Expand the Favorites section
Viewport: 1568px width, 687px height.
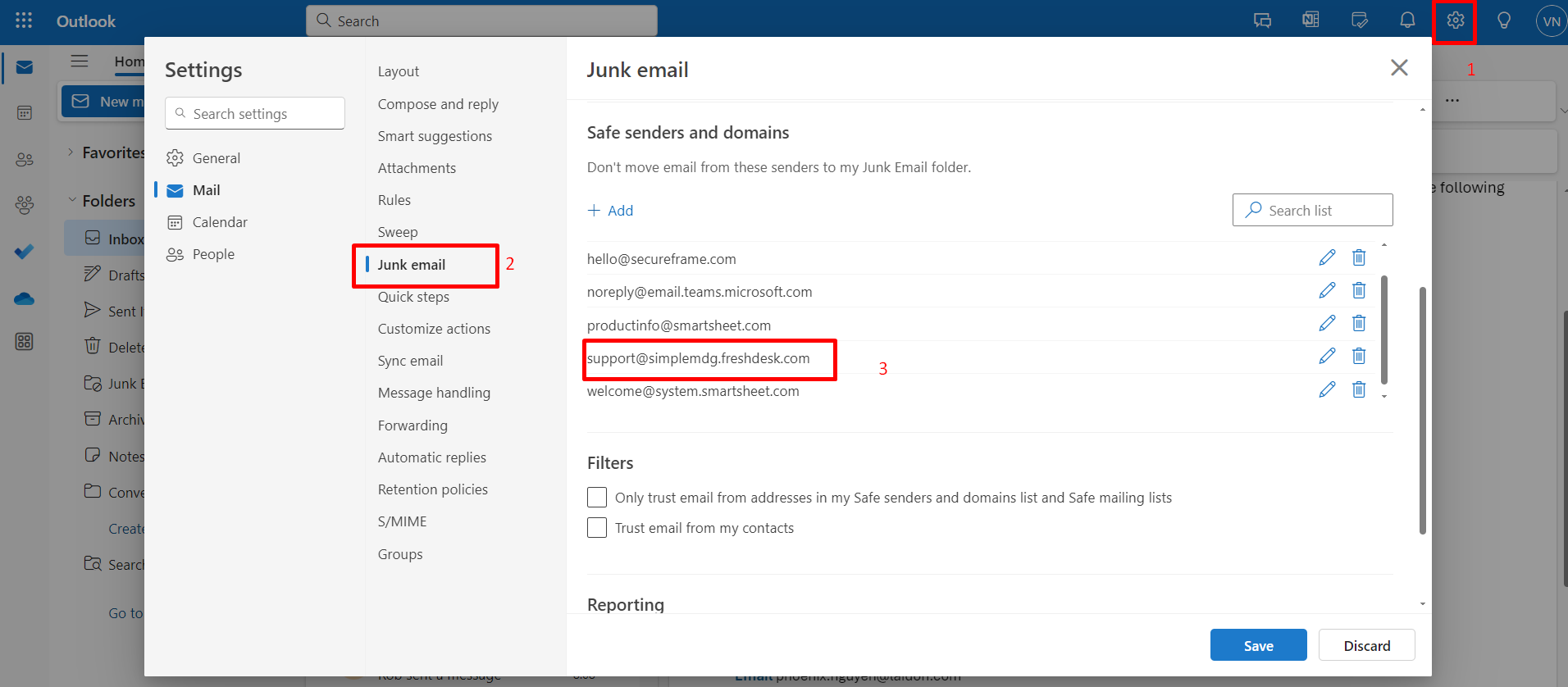[71, 152]
